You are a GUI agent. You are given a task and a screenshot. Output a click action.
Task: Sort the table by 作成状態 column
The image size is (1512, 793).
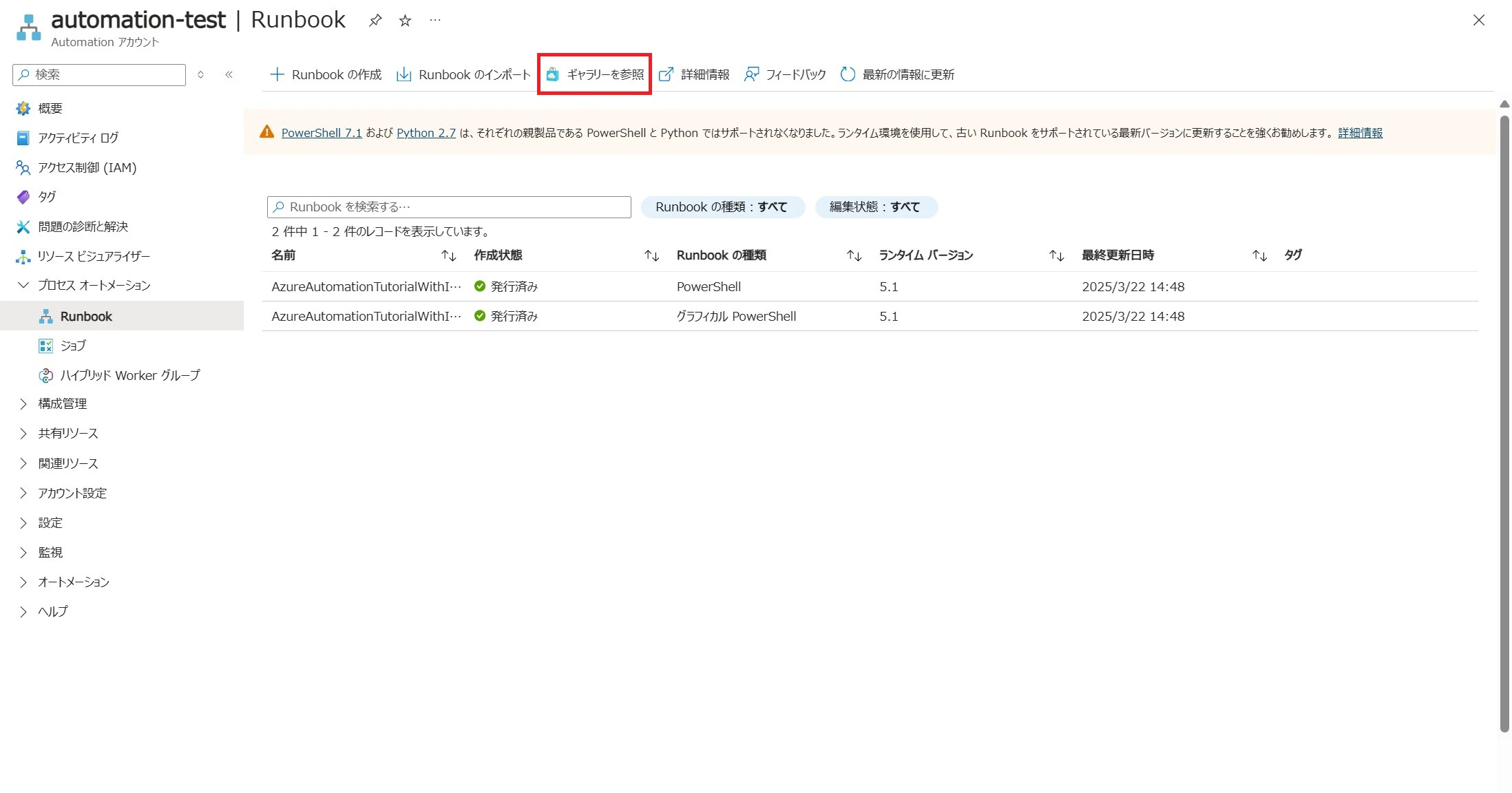point(651,256)
